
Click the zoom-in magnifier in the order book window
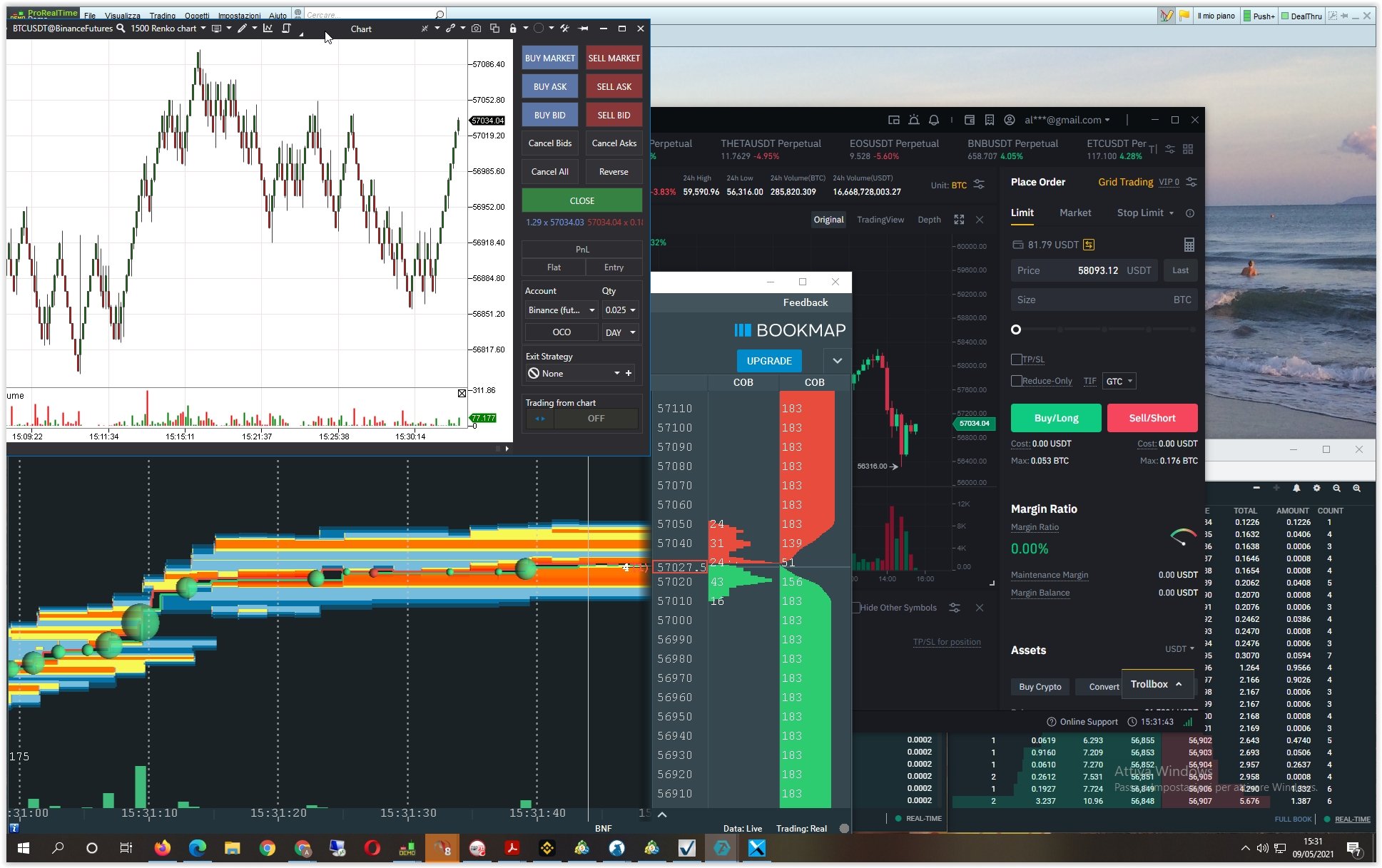pos(1356,489)
